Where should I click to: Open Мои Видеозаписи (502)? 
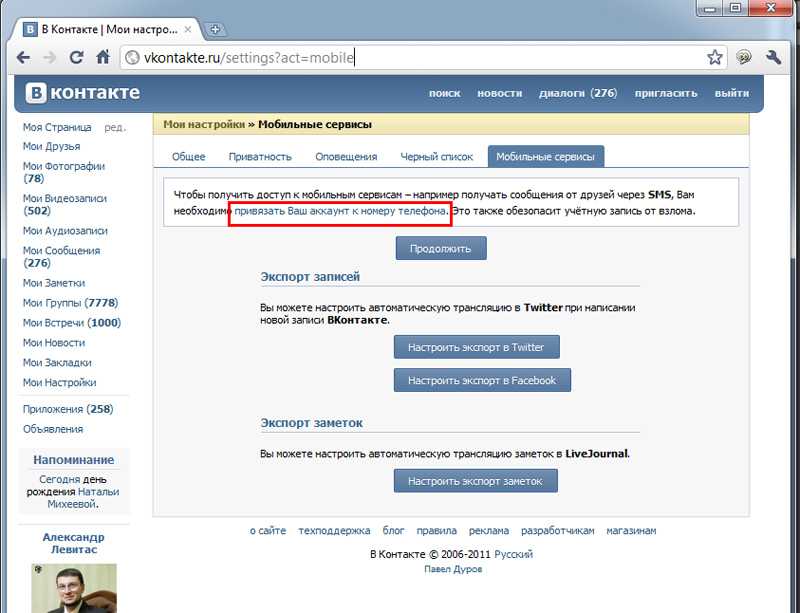[65, 204]
